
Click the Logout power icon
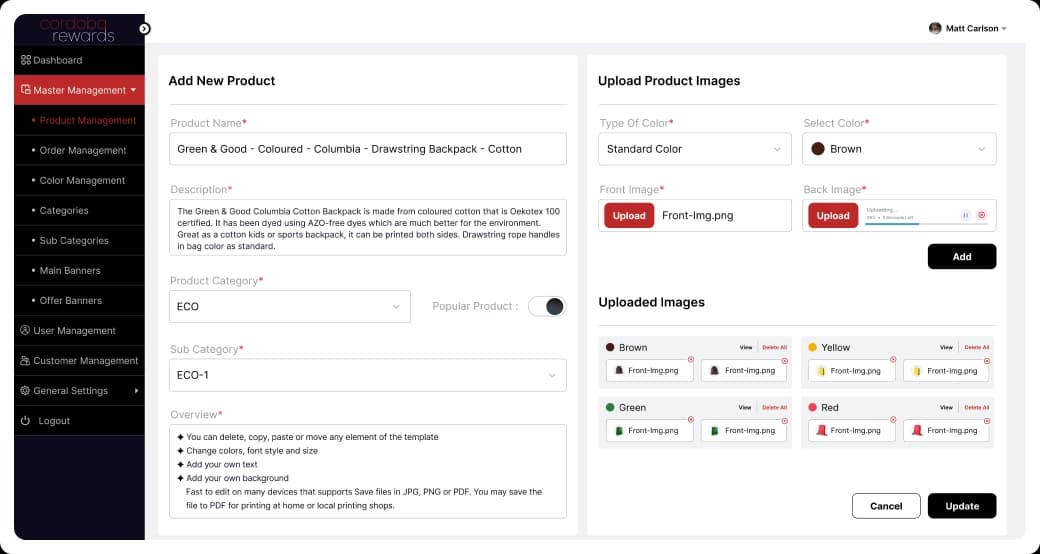pos(25,421)
